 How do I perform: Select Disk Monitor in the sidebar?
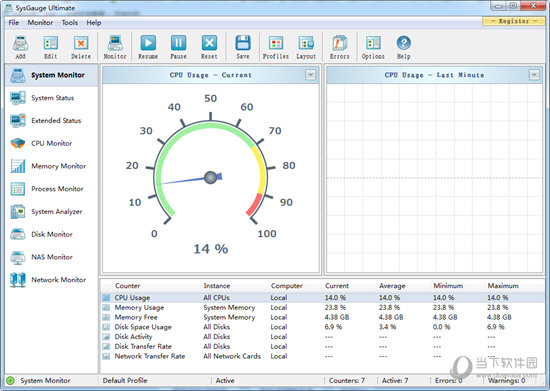52,234
